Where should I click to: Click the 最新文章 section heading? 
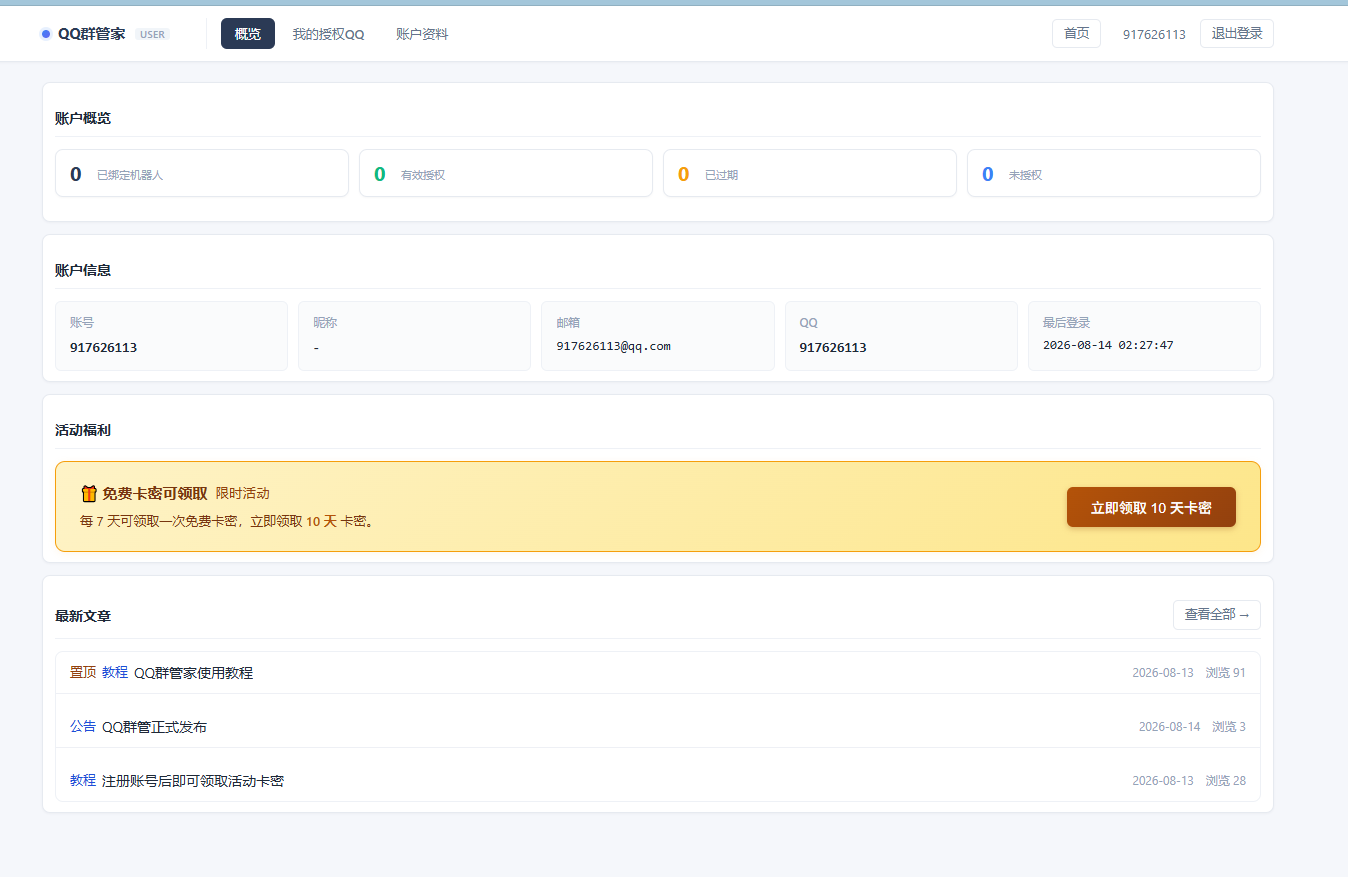point(83,616)
